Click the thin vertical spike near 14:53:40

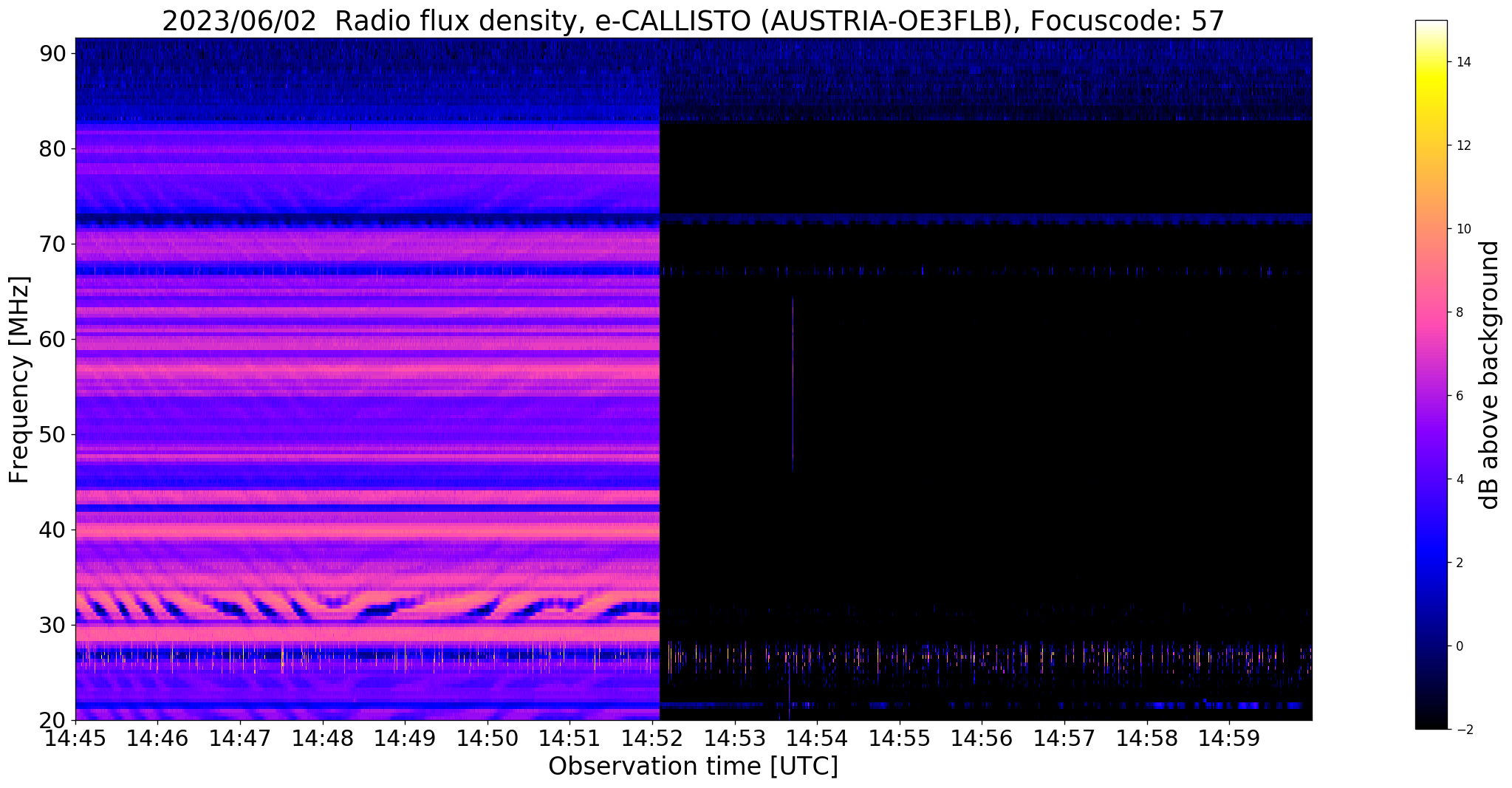[x=793, y=384]
